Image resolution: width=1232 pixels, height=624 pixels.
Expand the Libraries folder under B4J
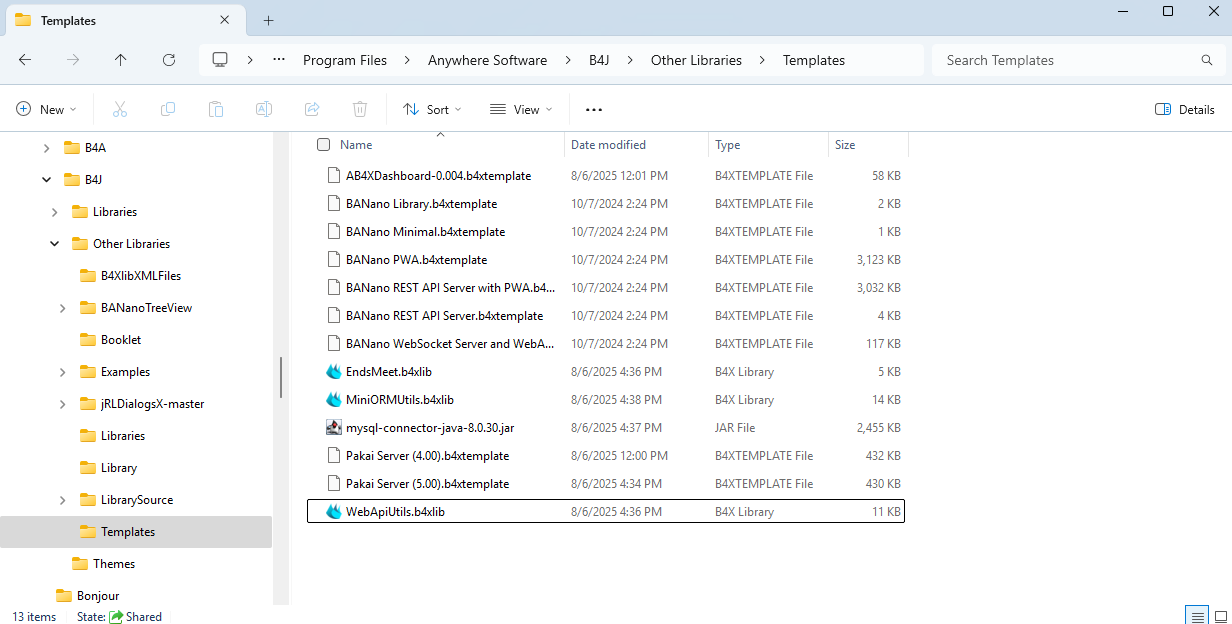(x=54, y=212)
